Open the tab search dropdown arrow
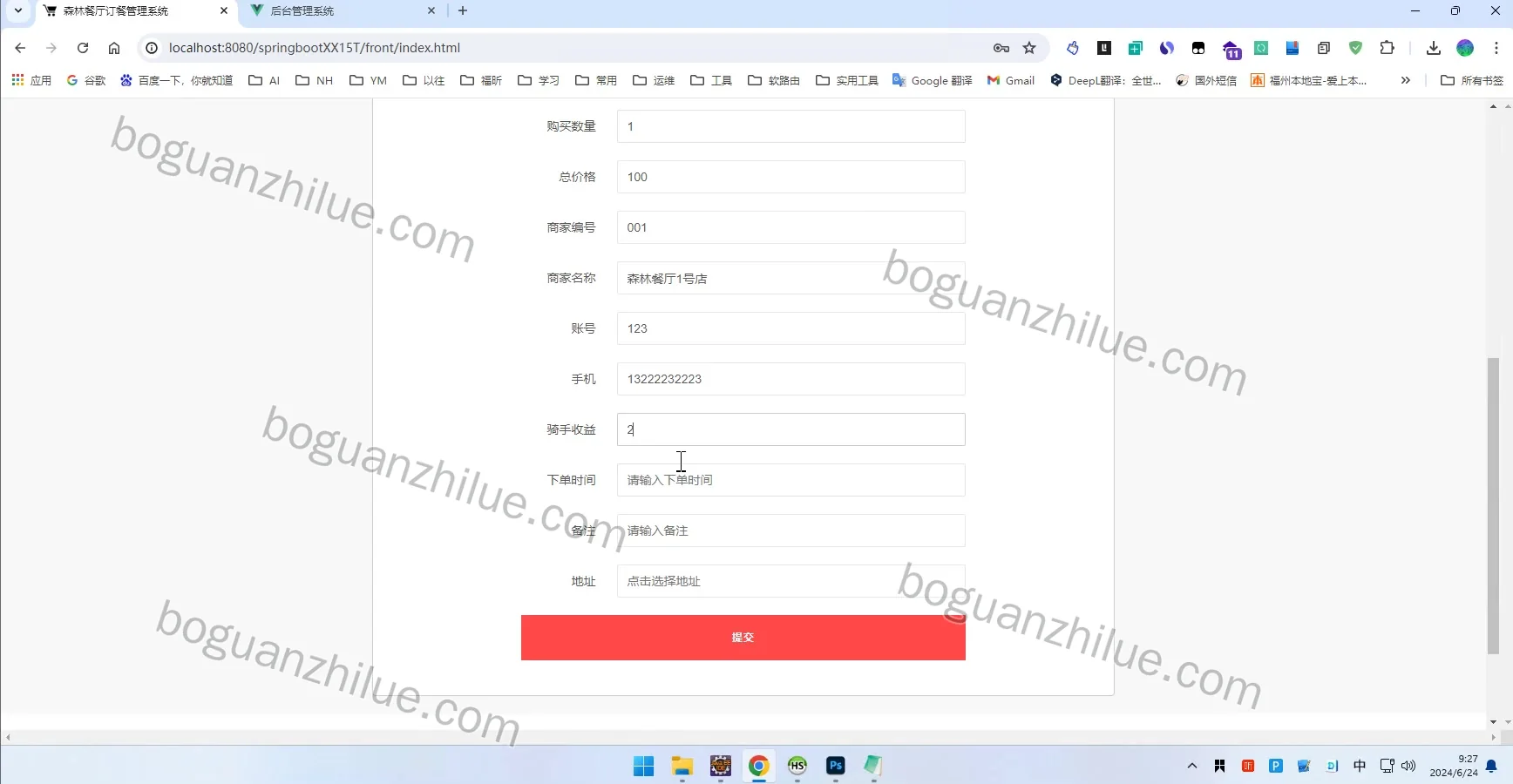The width and height of the screenshot is (1513, 784). [17, 11]
